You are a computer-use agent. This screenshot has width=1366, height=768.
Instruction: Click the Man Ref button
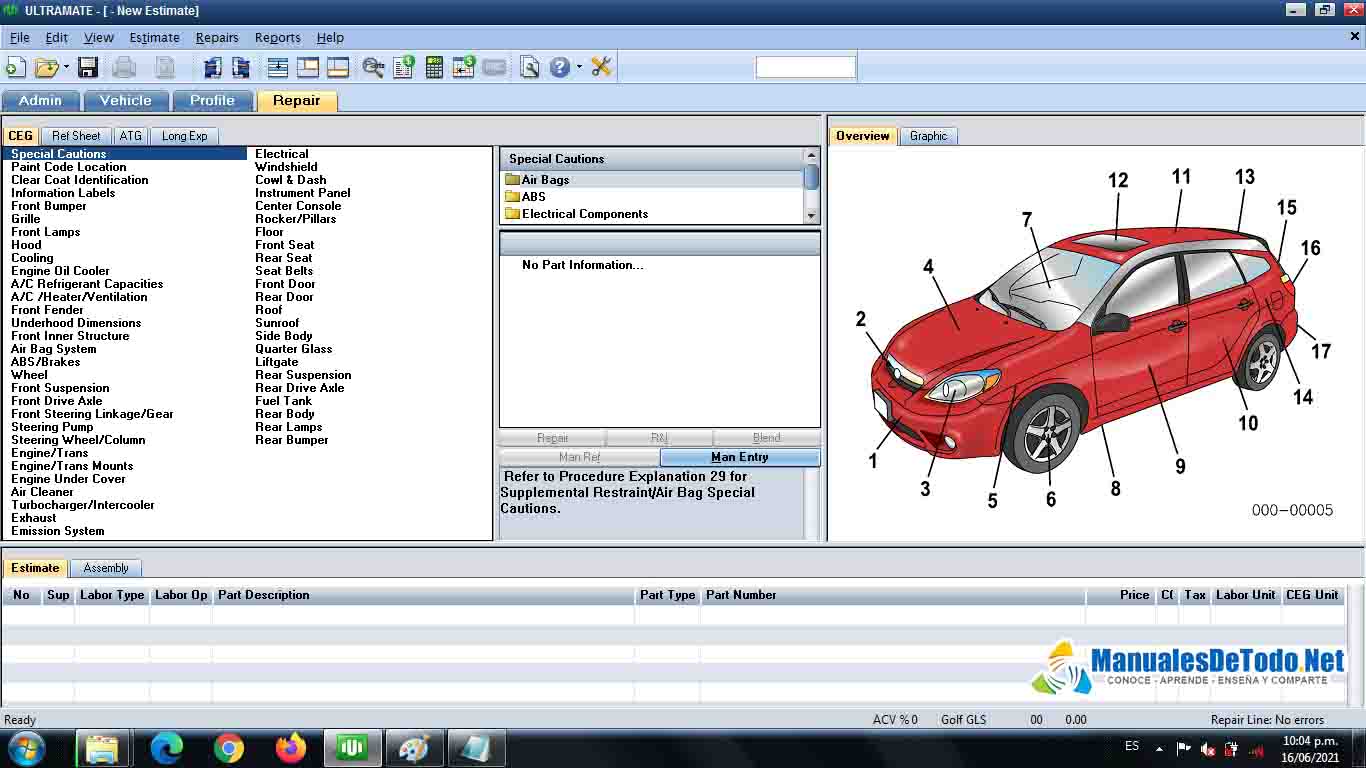[579, 457]
